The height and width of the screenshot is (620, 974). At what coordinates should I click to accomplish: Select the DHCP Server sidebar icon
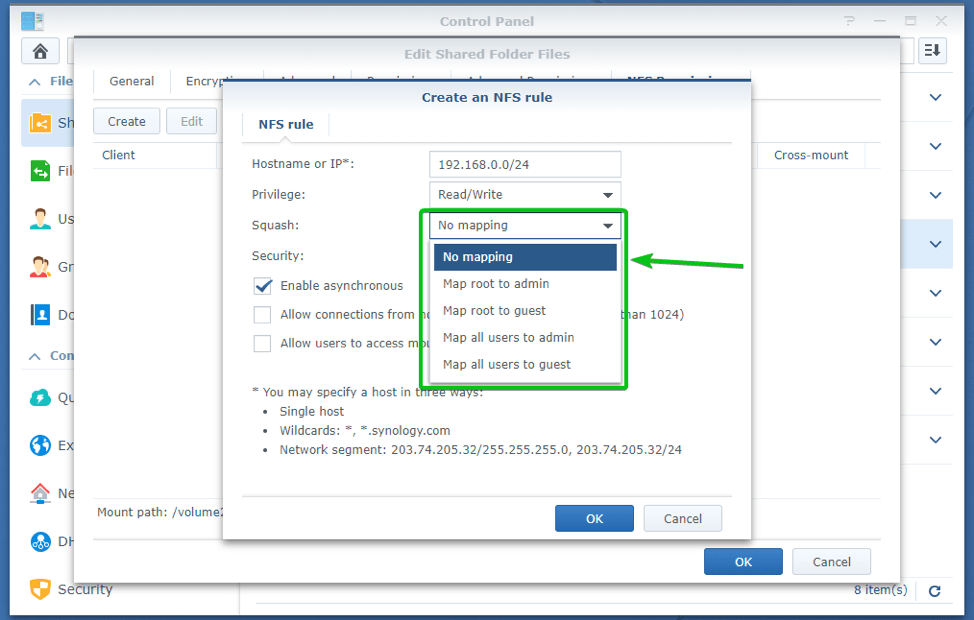tap(40, 541)
